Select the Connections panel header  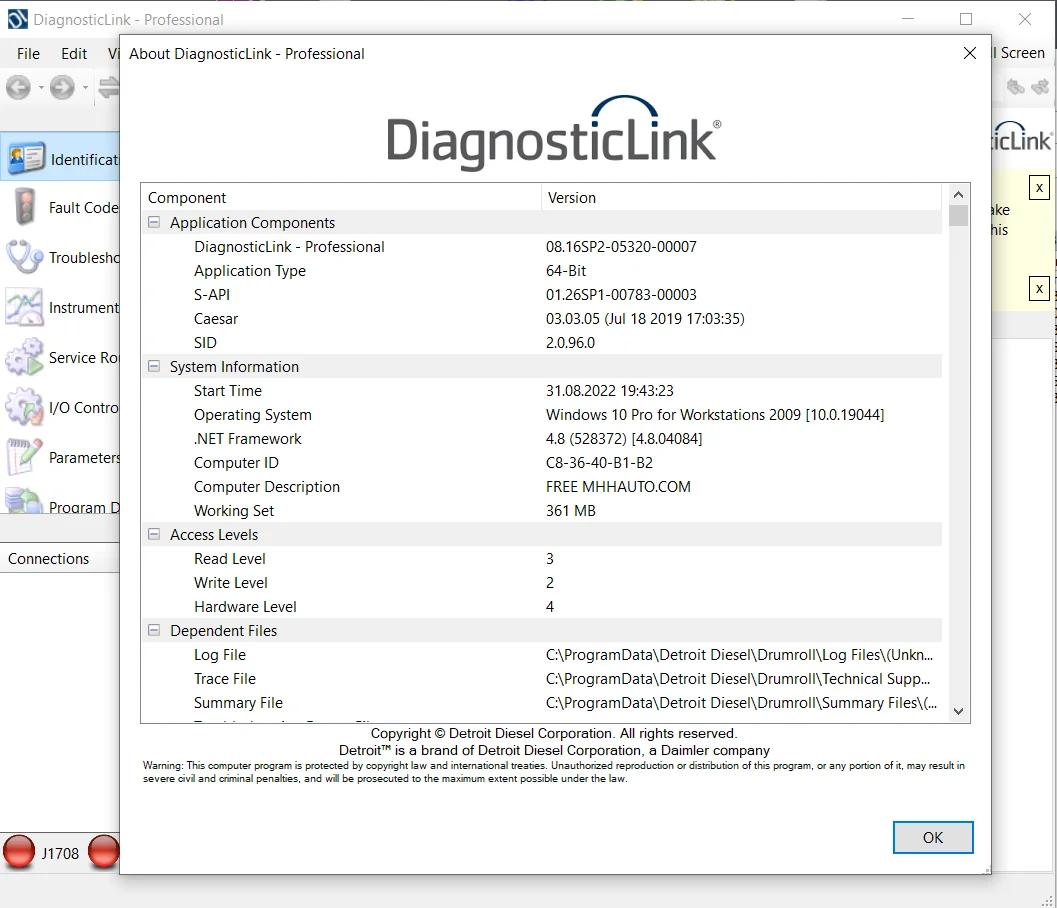(x=59, y=558)
